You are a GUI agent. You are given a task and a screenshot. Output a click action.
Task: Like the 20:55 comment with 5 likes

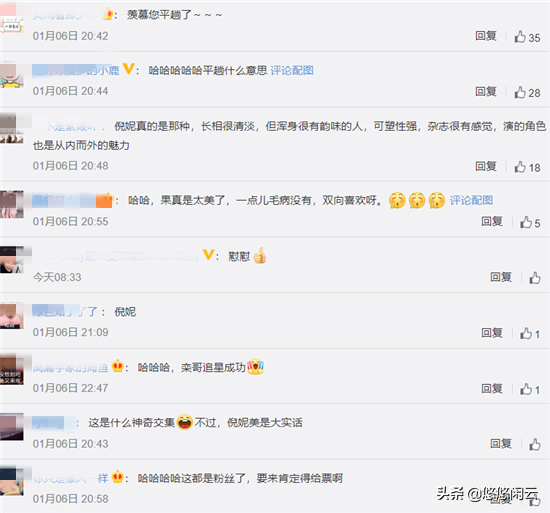526,222
